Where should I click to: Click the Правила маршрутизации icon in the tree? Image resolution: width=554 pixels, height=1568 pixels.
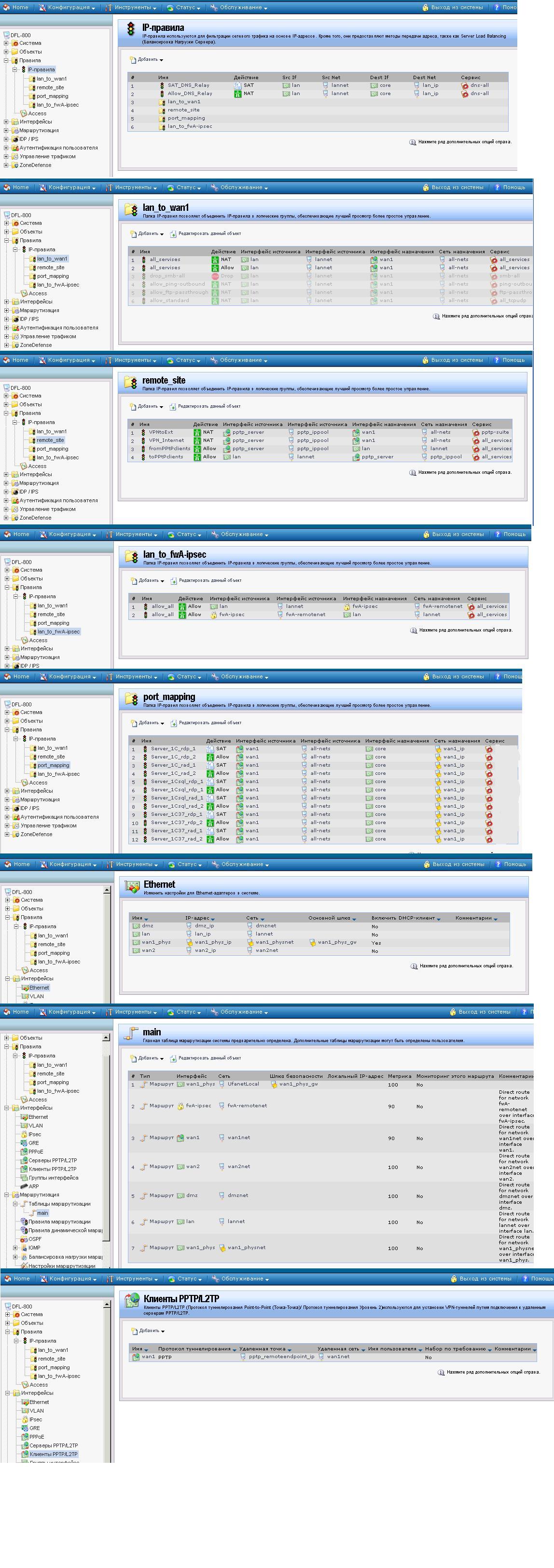click(x=24, y=1221)
